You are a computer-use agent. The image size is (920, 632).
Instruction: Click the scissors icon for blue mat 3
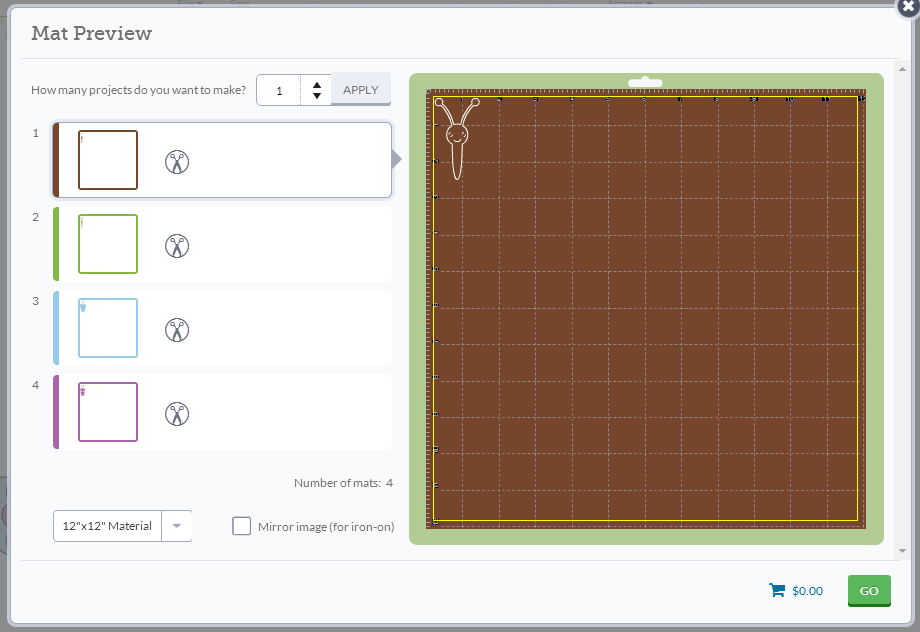click(x=177, y=329)
